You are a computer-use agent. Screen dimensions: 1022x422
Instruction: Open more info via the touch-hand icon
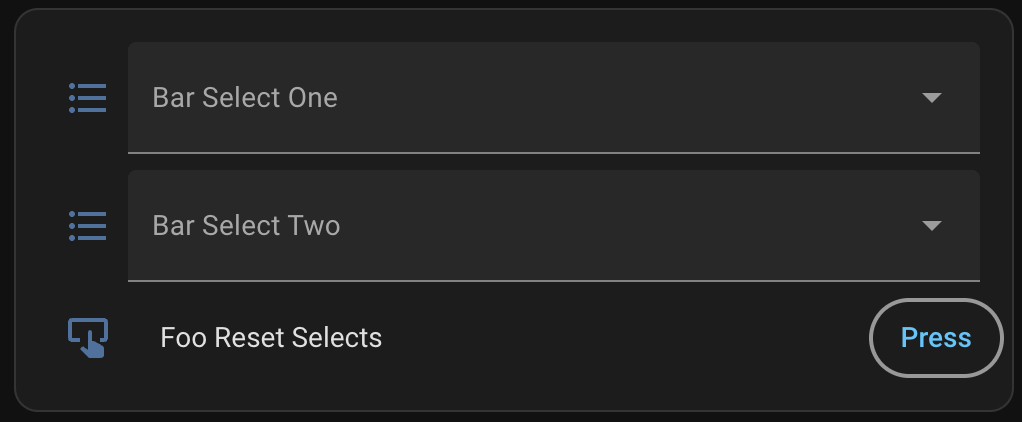[x=88, y=338]
